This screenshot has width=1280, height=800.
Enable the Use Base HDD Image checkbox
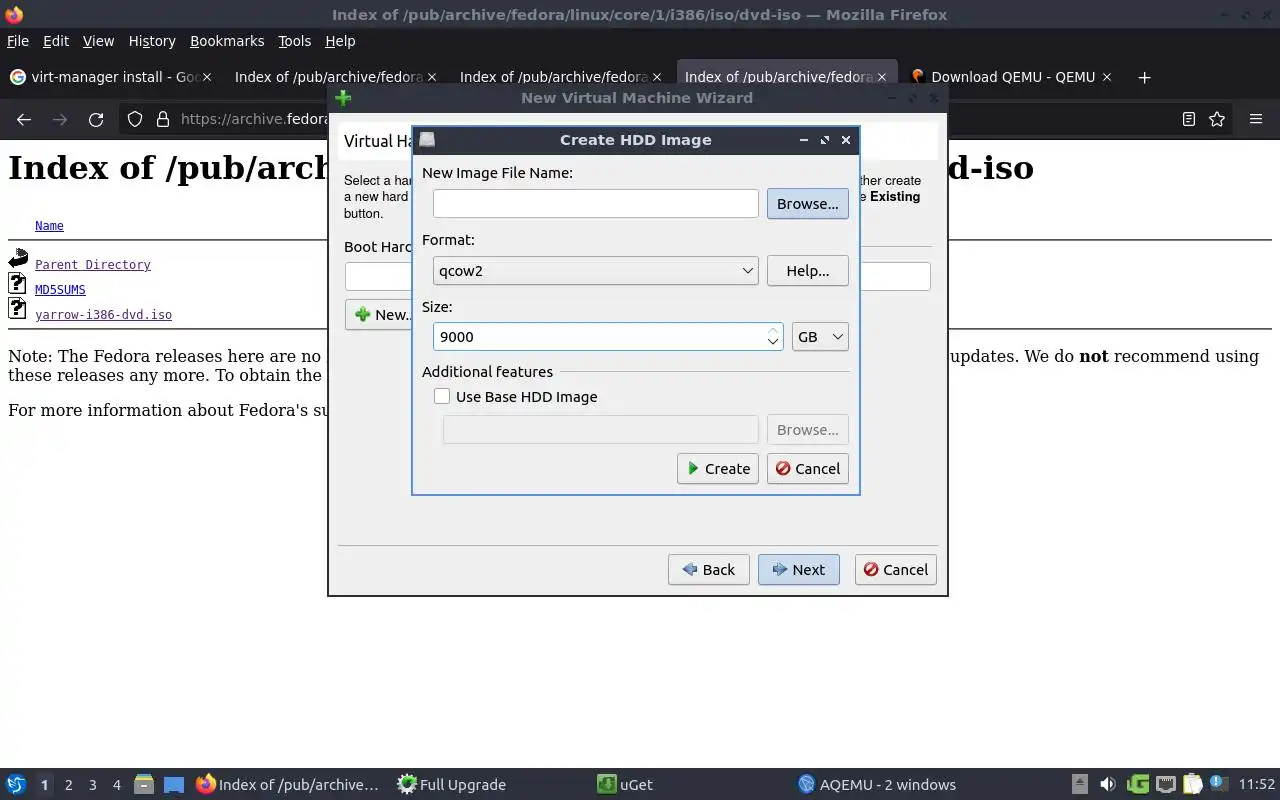[x=442, y=396]
